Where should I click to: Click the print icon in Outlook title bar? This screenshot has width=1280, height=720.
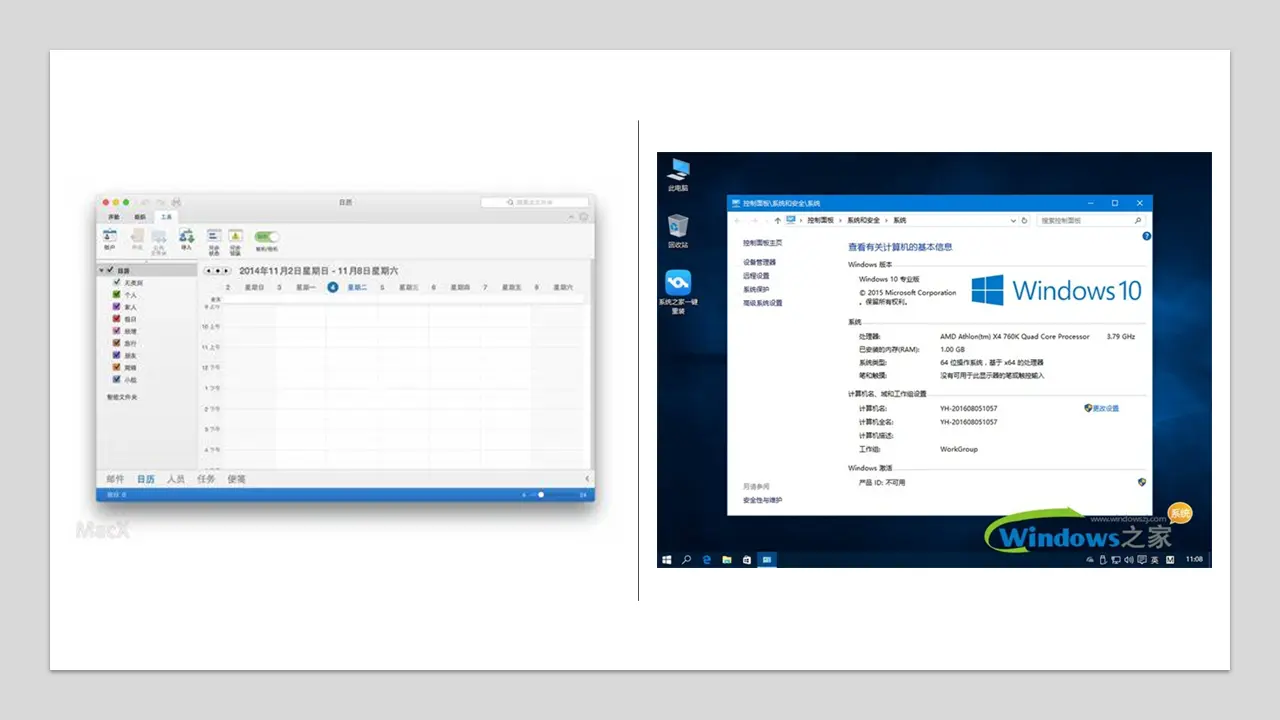coord(177,202)
